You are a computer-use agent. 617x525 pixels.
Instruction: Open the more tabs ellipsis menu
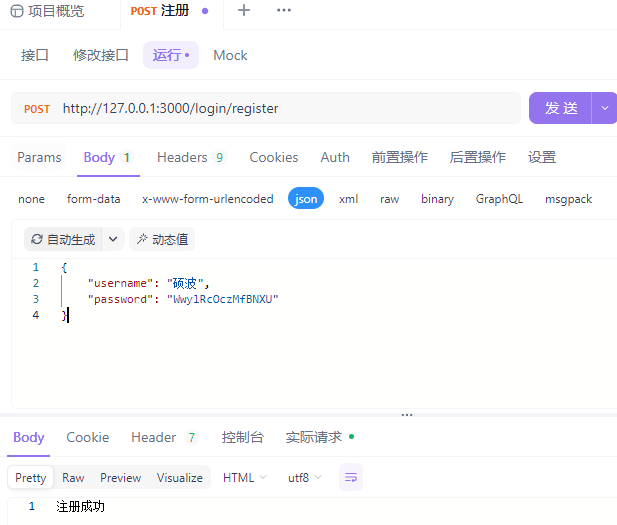click(284, 11)
